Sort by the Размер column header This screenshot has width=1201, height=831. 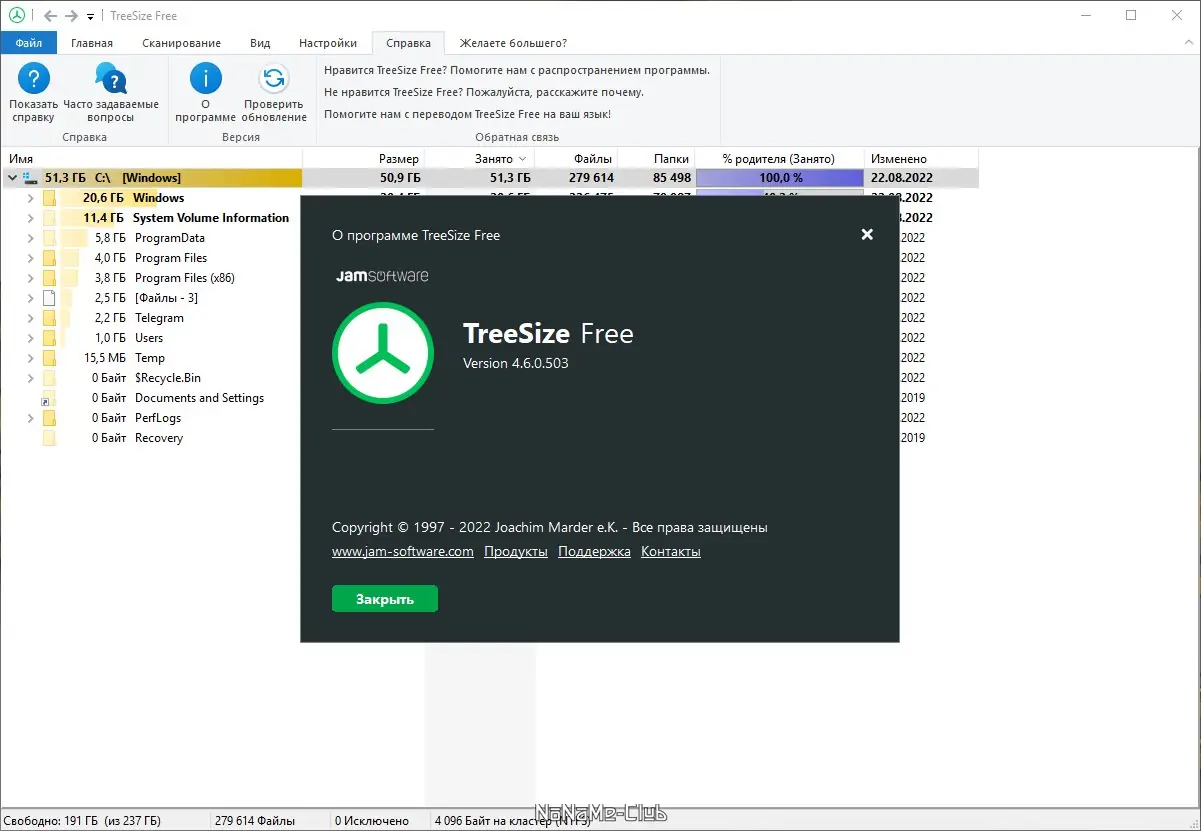coord(364,159)
